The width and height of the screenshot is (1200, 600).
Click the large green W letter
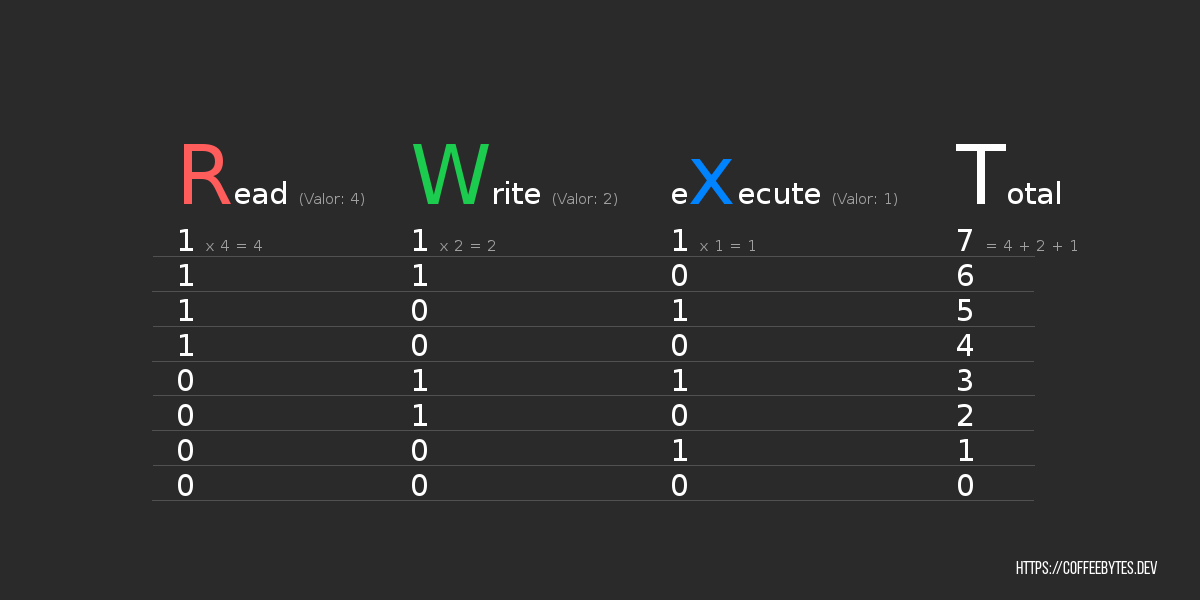[451, 177]
